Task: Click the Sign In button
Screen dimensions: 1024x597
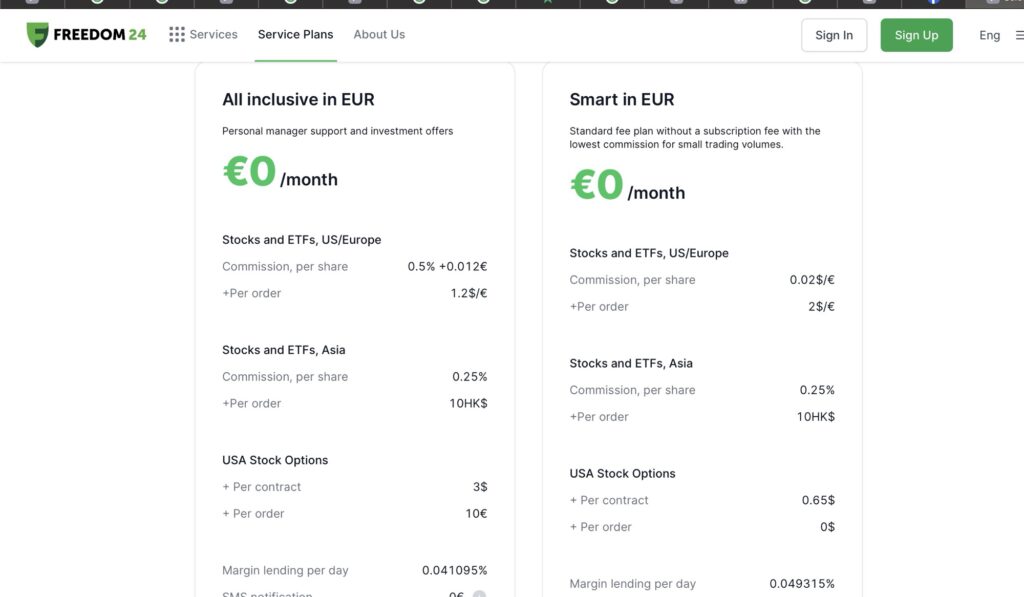Action: coord(834,35)
